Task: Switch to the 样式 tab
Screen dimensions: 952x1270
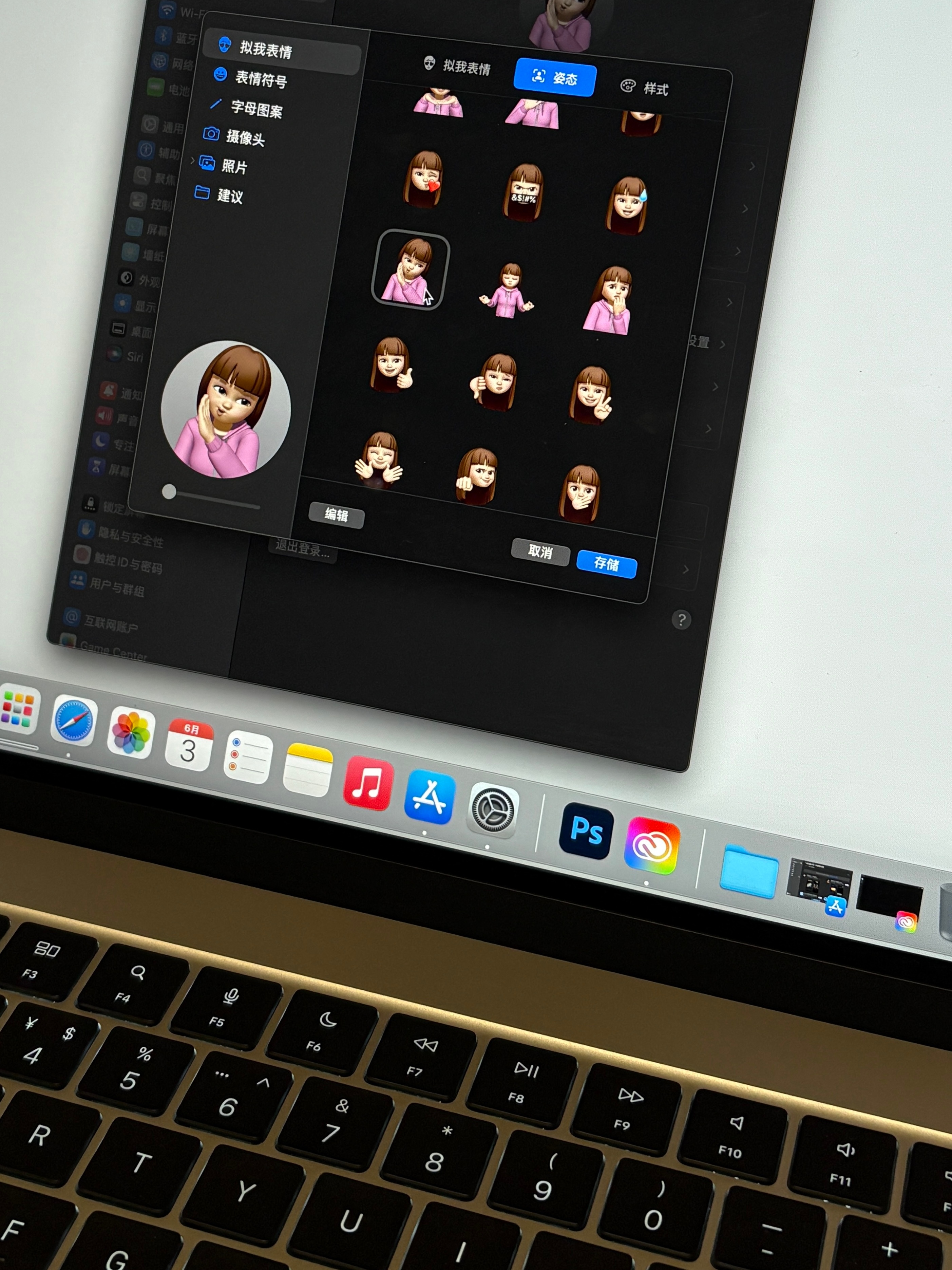Action: click(x=644, y=88)
